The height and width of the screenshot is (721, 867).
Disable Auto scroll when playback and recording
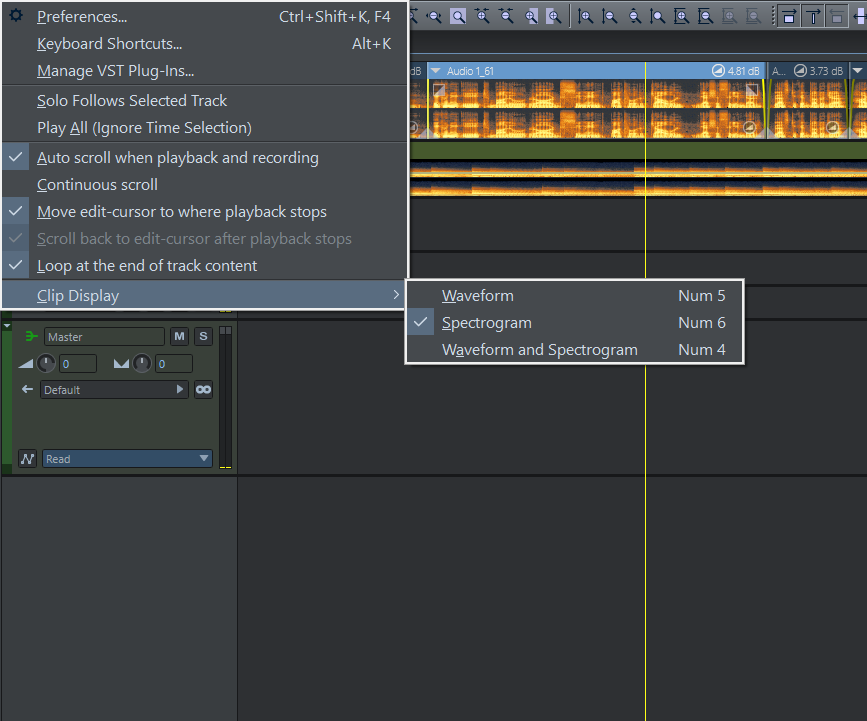[177, 158]
